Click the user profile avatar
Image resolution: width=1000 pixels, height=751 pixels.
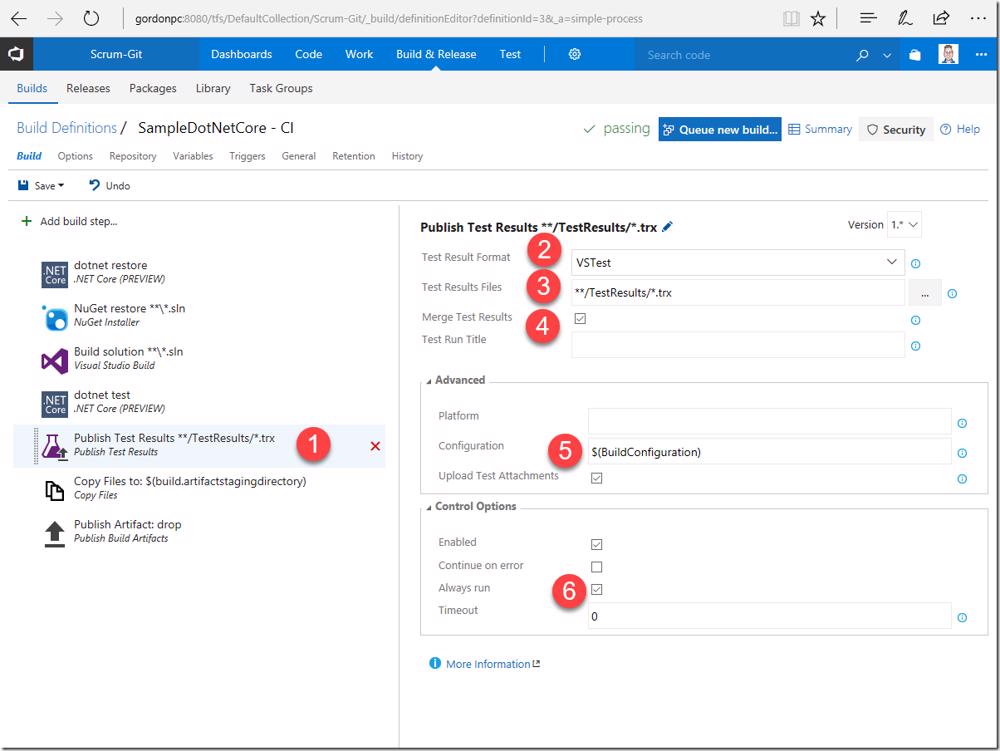pyautogui.click(x=948, y=54)
